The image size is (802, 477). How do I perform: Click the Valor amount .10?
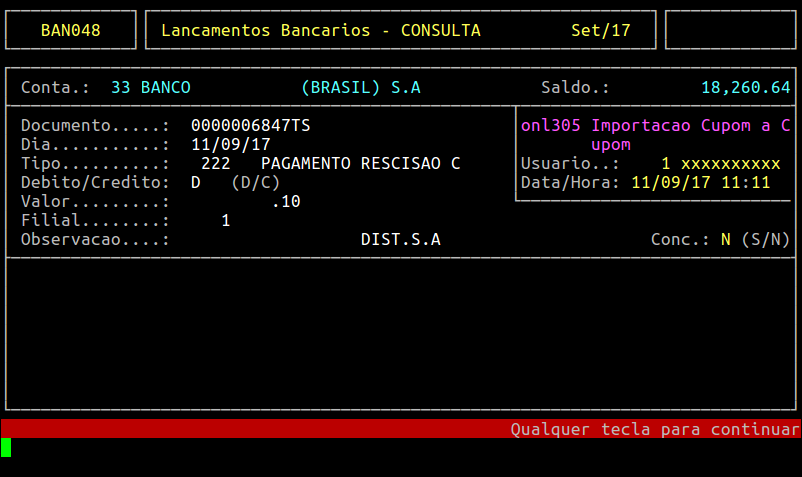285,201
